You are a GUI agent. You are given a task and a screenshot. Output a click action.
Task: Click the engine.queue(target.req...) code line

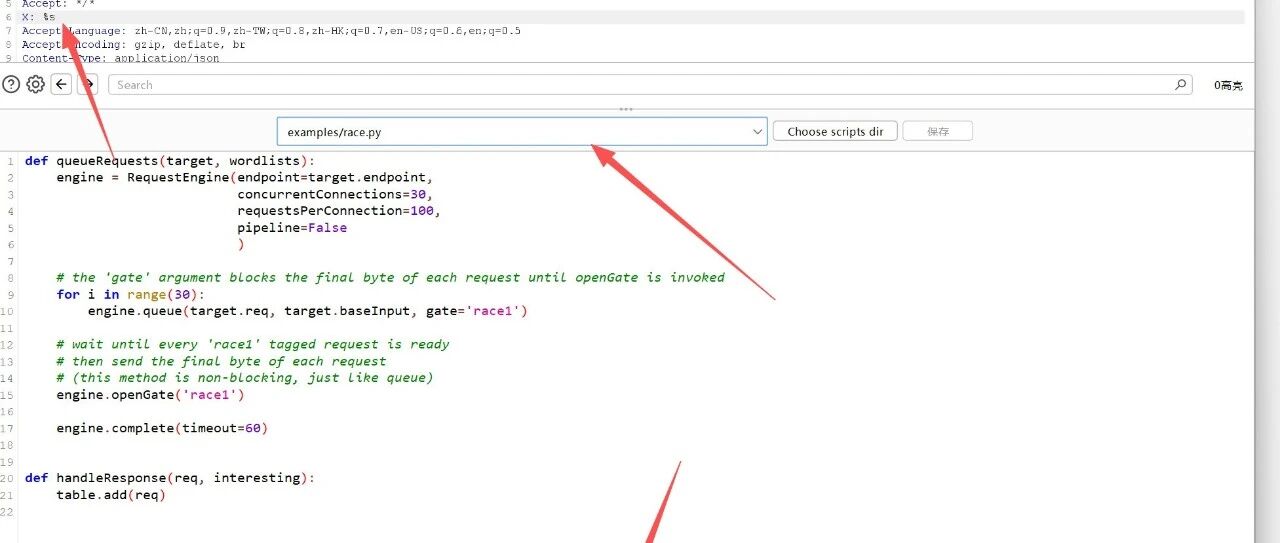pos(308,311)
